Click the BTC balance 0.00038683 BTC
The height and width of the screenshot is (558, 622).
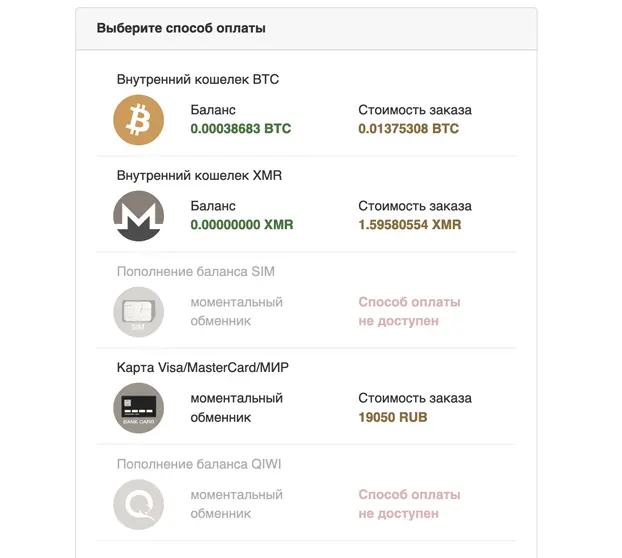pyautogui.click(x=241, y=128)
